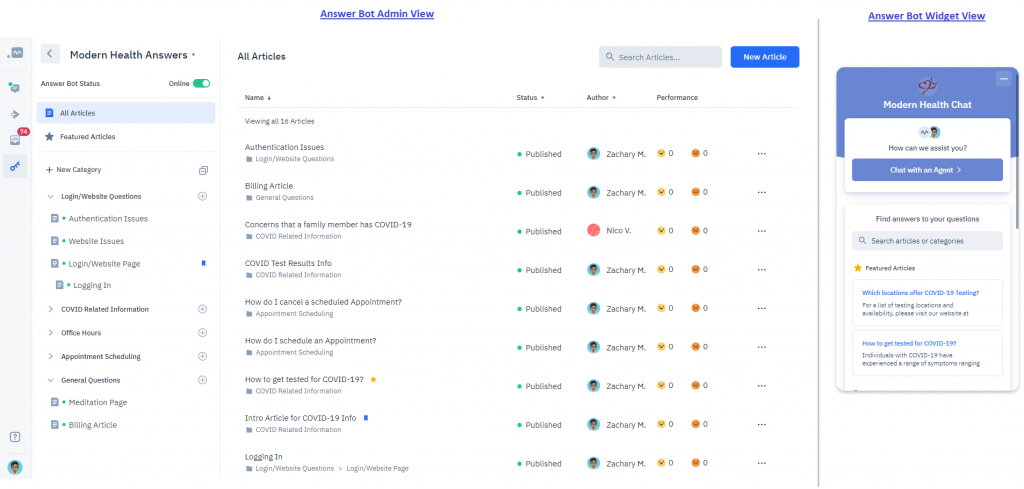
Task: Click Login/Website Page breadcrumb under Logging In
Action: click(377, 469)
